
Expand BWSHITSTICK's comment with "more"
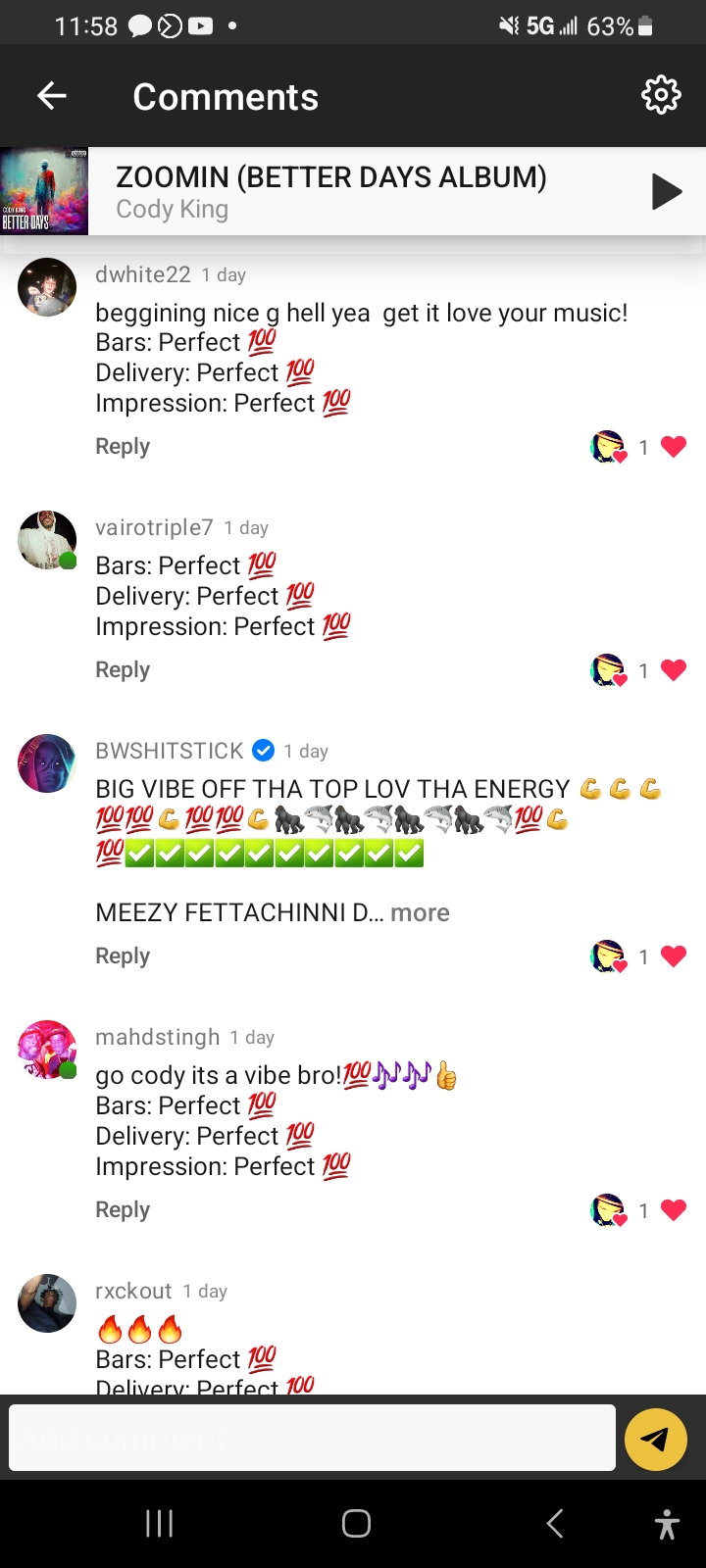point(420,912)
